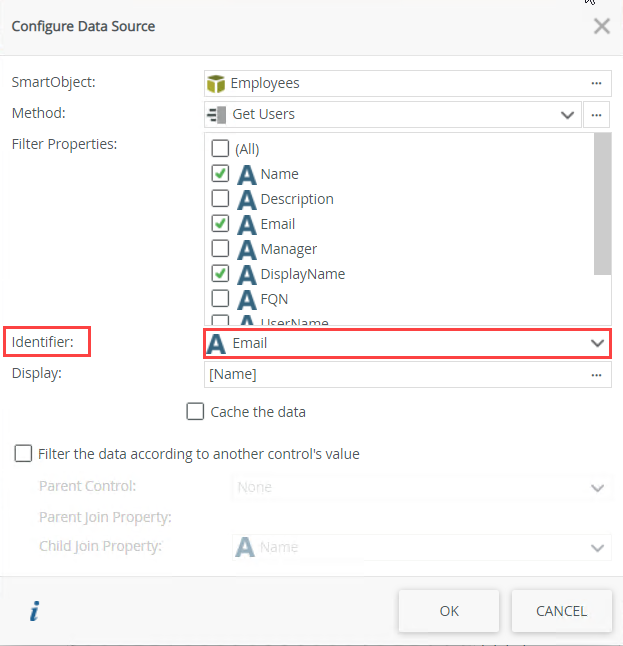Click the Get Users method list icon
The height and width of the screenshot is (646, 623).
coord(217,115)
